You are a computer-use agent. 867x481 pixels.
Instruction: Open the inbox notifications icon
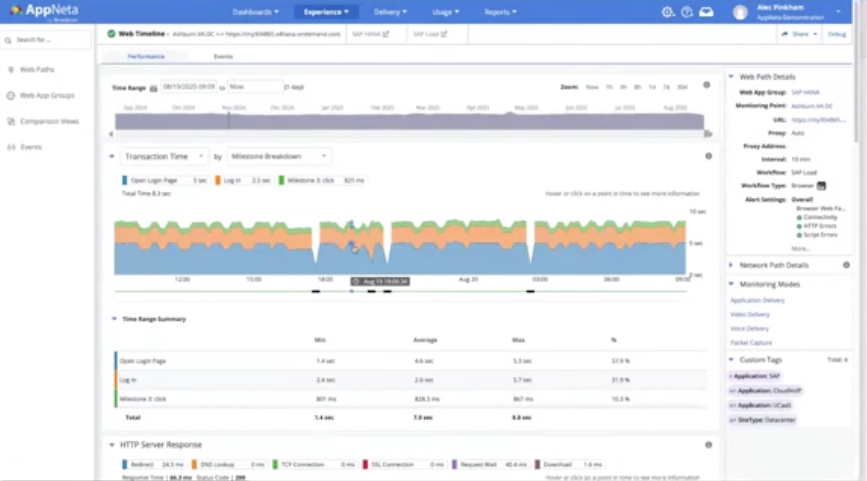(706, 12)
